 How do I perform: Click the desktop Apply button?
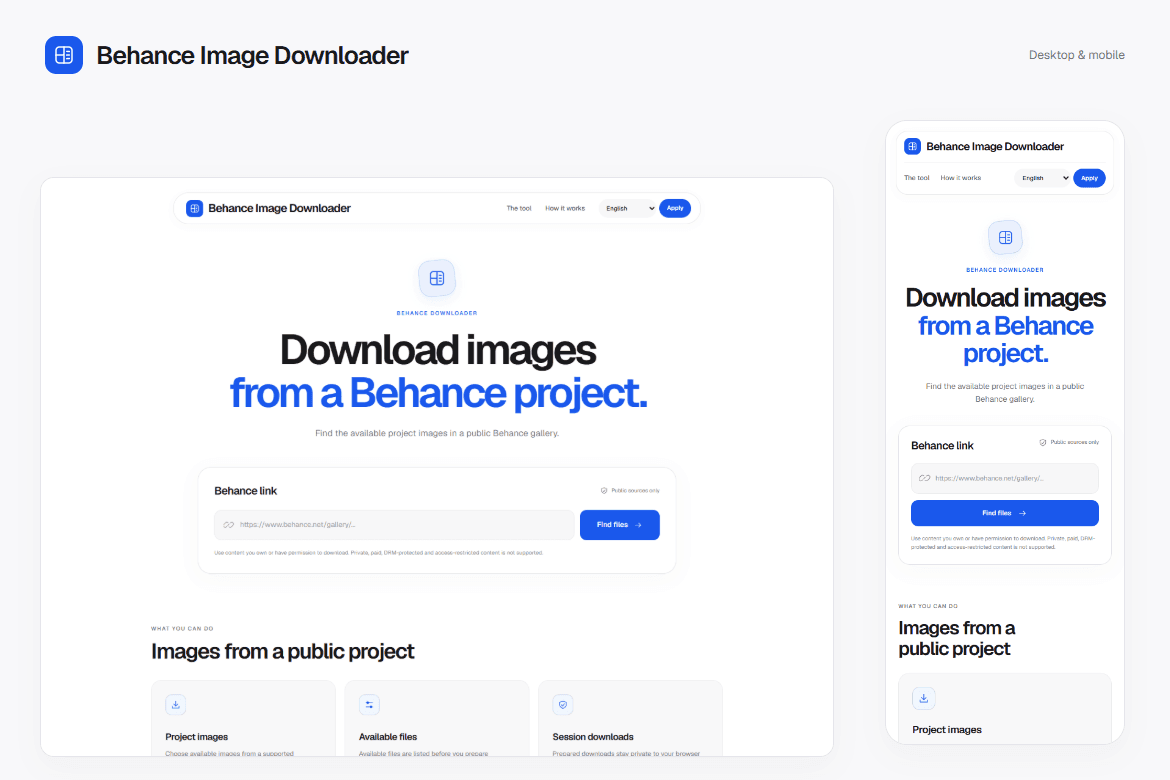pyautogui.click(x=675, y=208)
